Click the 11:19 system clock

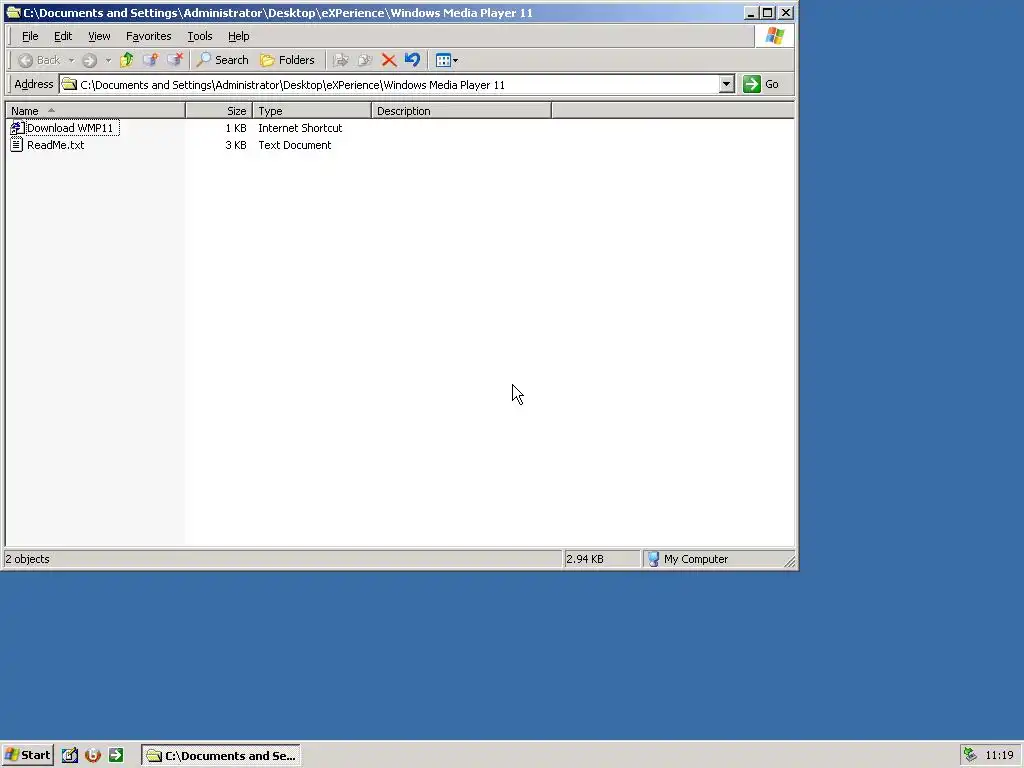point(999,756)
